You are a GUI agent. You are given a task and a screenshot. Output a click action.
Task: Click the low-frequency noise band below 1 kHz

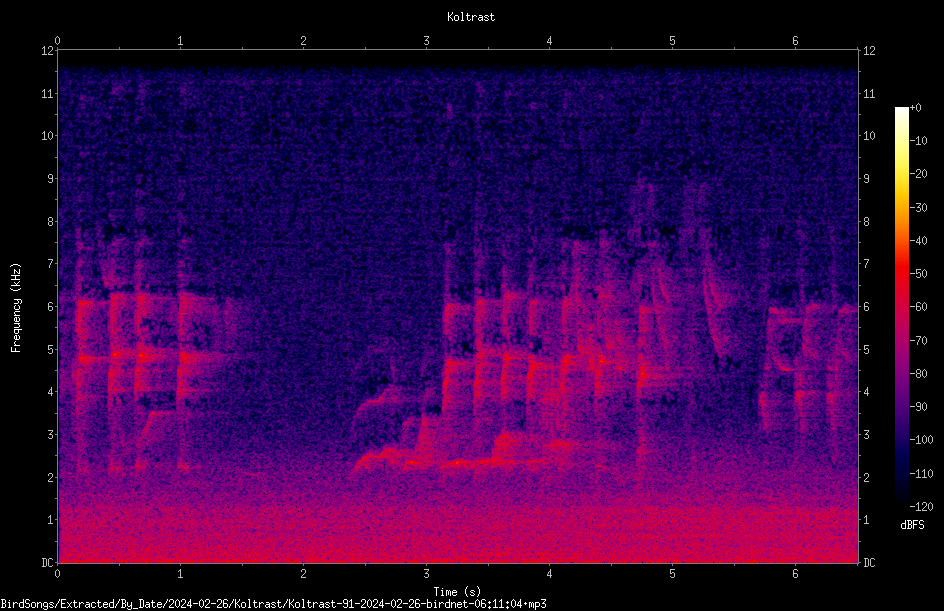458,536
